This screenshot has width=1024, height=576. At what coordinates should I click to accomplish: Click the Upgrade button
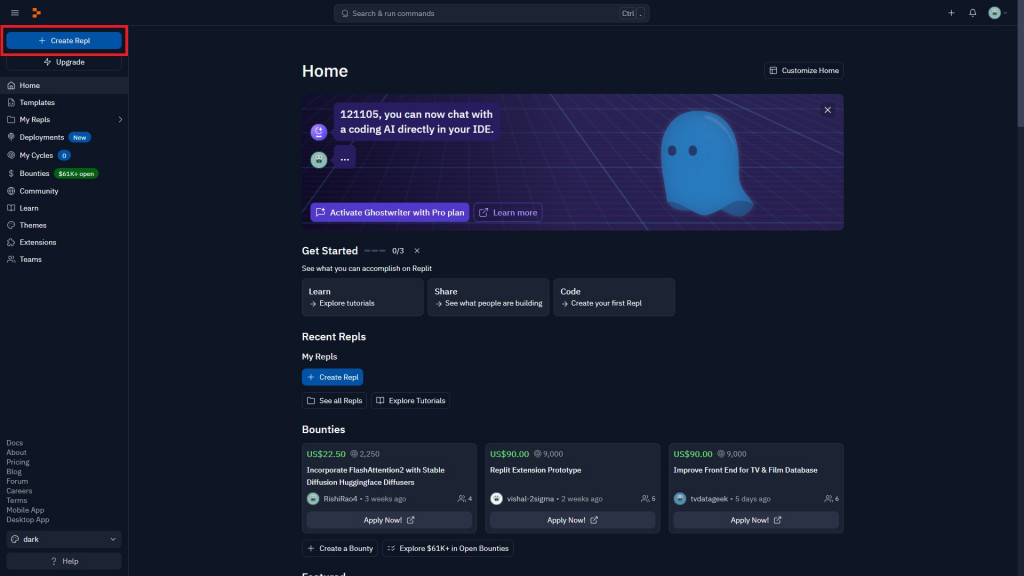[64, 62]
